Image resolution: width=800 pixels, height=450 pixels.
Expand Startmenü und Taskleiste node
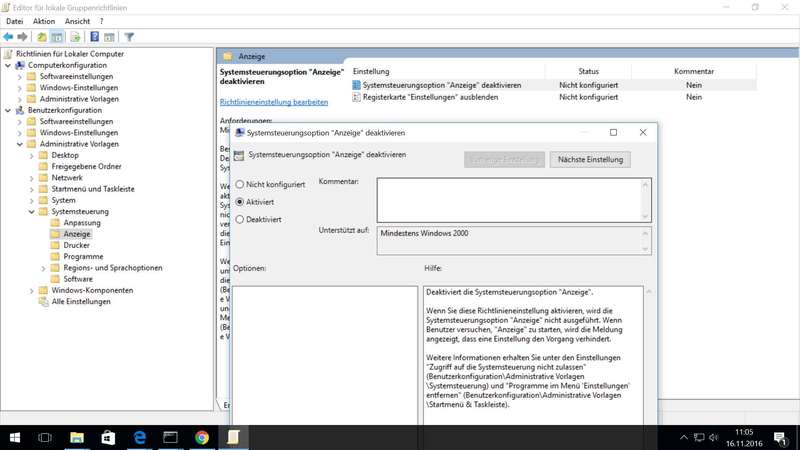pos(32,189)
